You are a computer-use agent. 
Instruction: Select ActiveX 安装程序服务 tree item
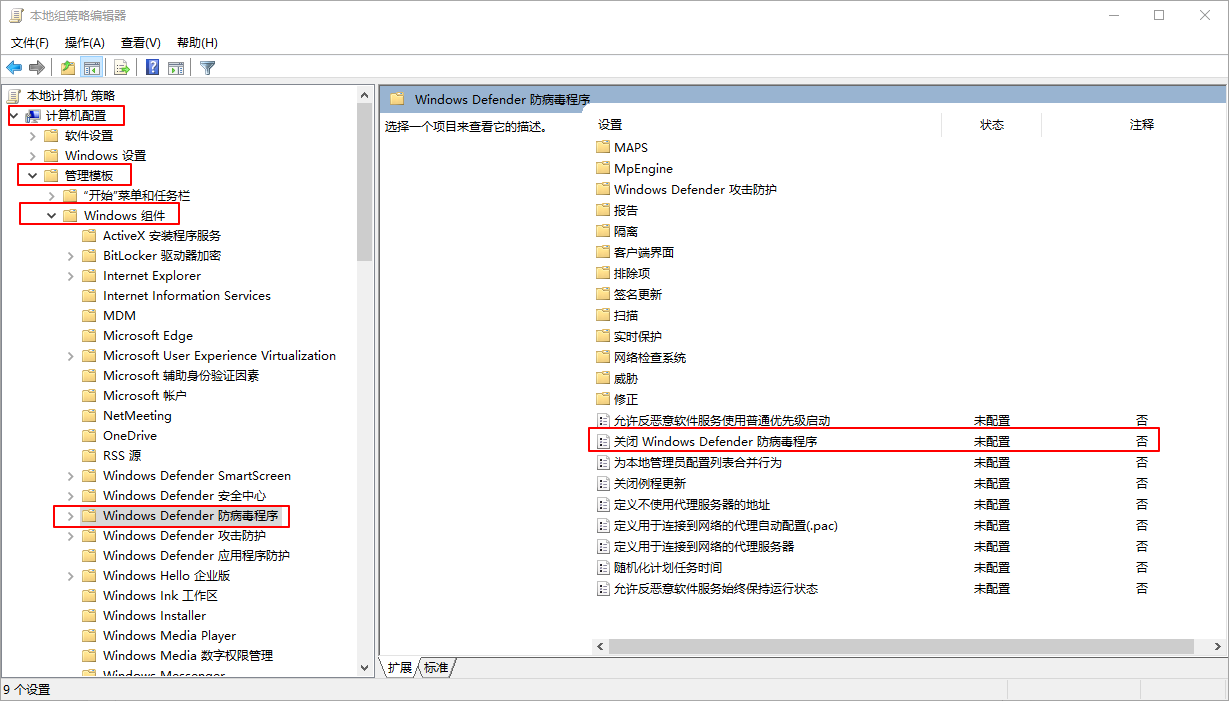tap(162, 235)
